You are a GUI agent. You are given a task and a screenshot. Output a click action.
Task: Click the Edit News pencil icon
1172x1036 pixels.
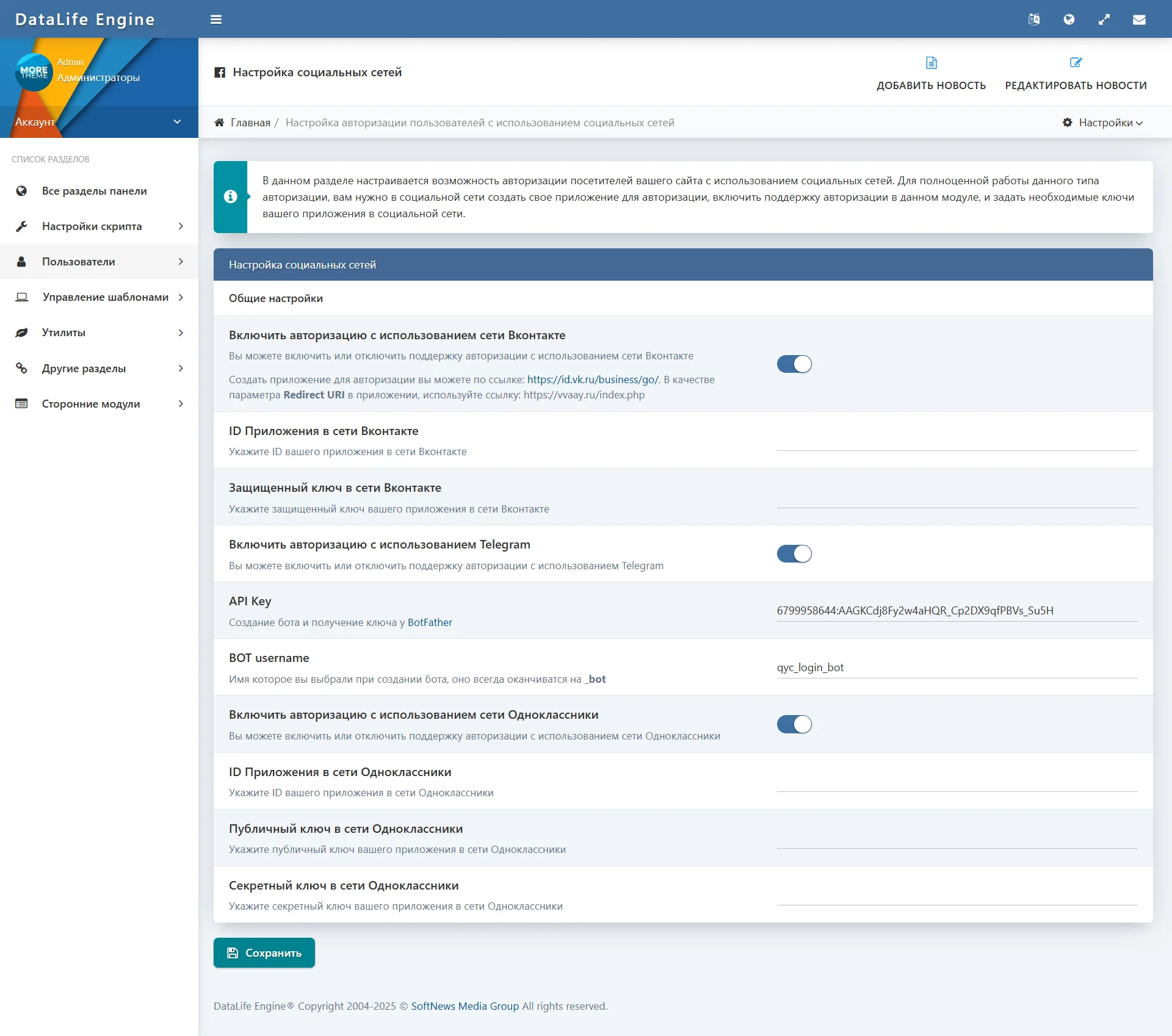pyautogui.click(x=1076, y=63)
